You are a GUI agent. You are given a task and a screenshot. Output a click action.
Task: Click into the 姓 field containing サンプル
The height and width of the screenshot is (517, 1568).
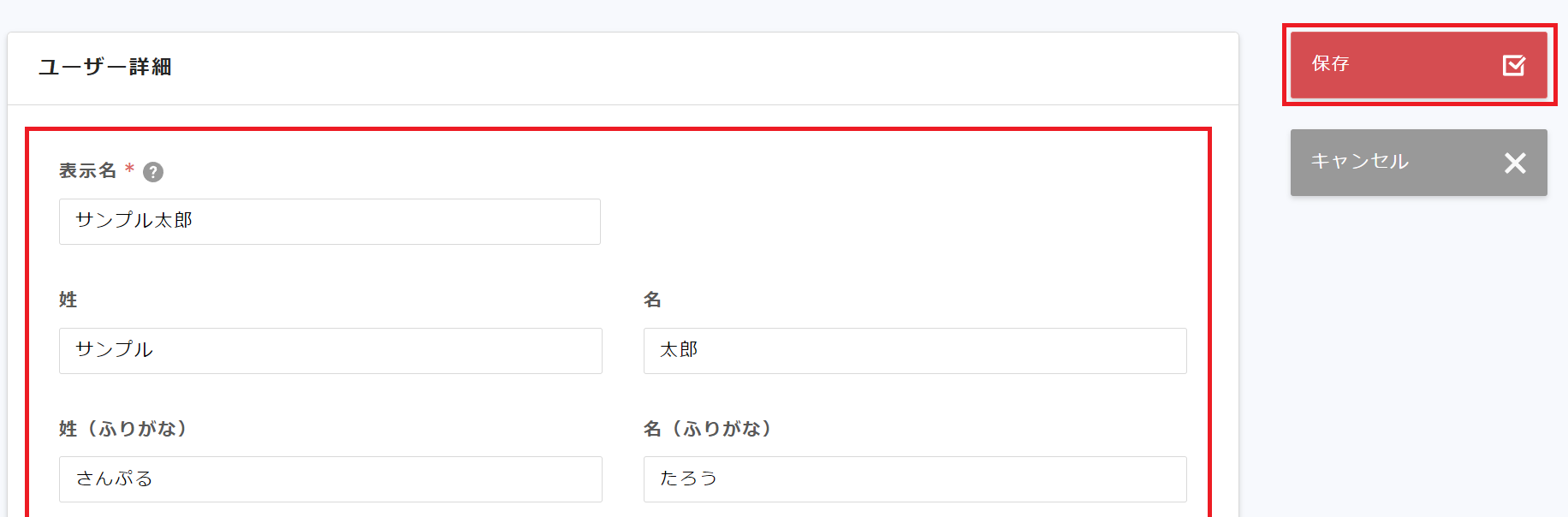330,351
